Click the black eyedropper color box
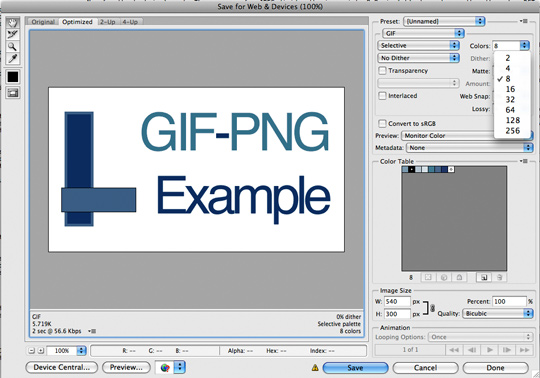The width and height of the screenshot is (540, 378). [13, 77]
